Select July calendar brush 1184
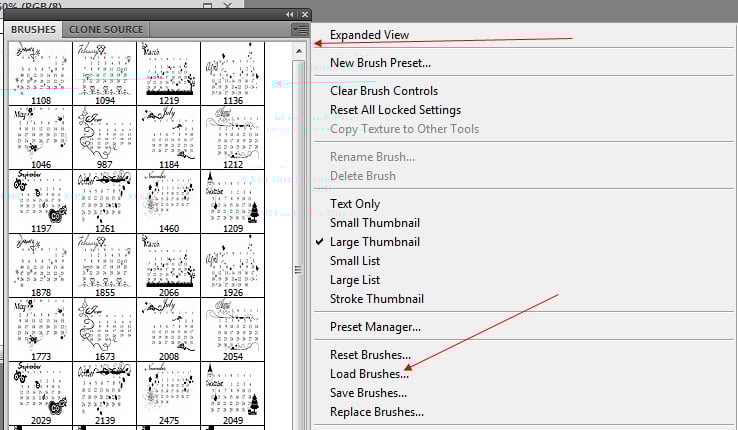Screen dimensions: 738x430 pyautogui.click(x=168, y=137)
